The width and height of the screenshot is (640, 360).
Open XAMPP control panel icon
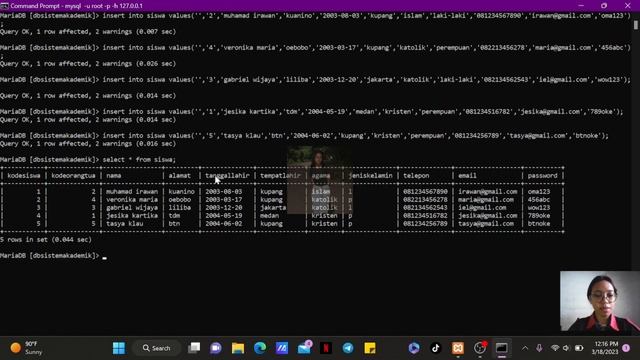(x=458, y=348)
